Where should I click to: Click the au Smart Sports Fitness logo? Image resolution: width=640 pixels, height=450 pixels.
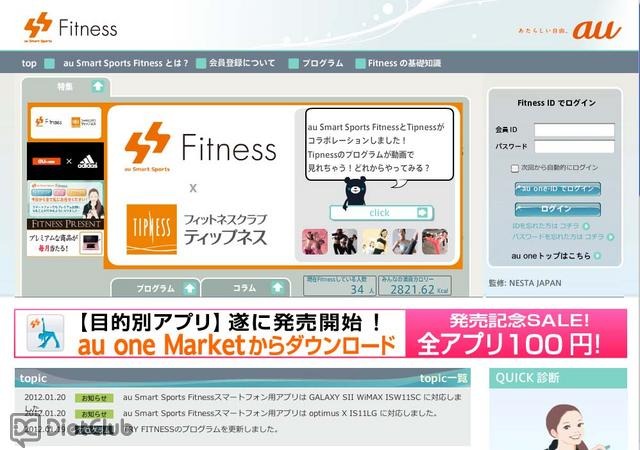[71, 27]
